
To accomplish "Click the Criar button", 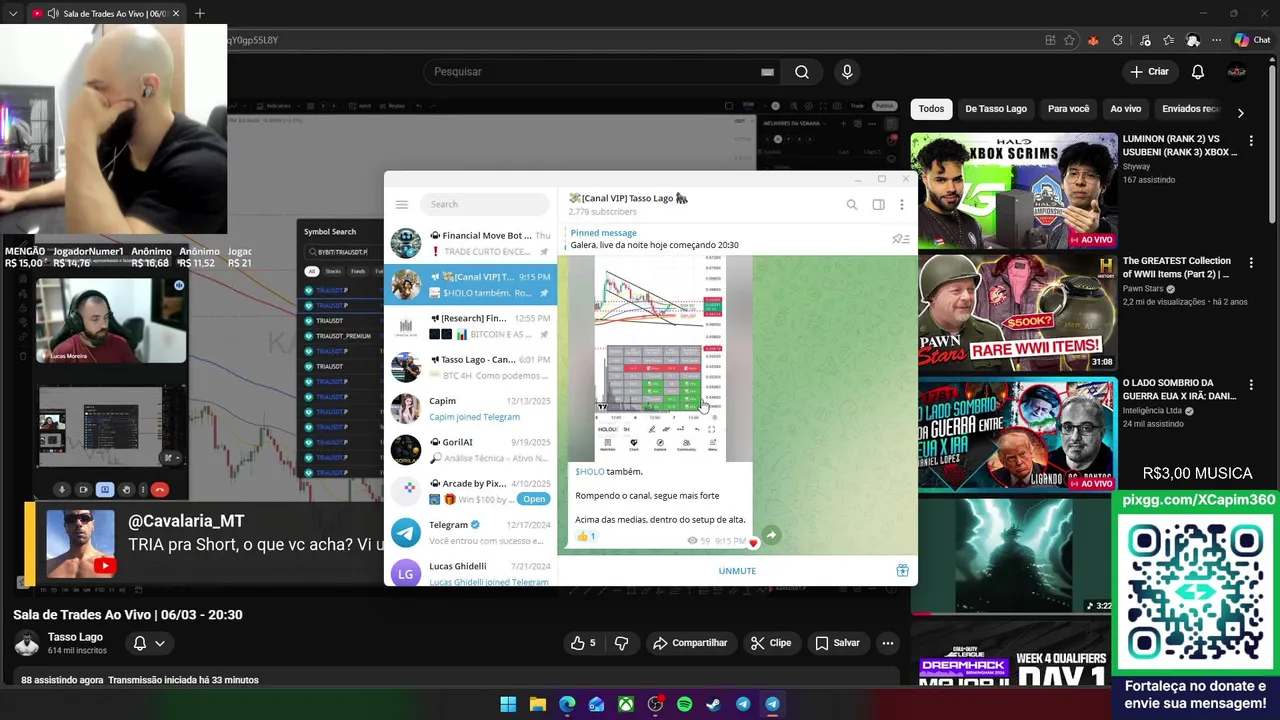I will click(1148, 72).
